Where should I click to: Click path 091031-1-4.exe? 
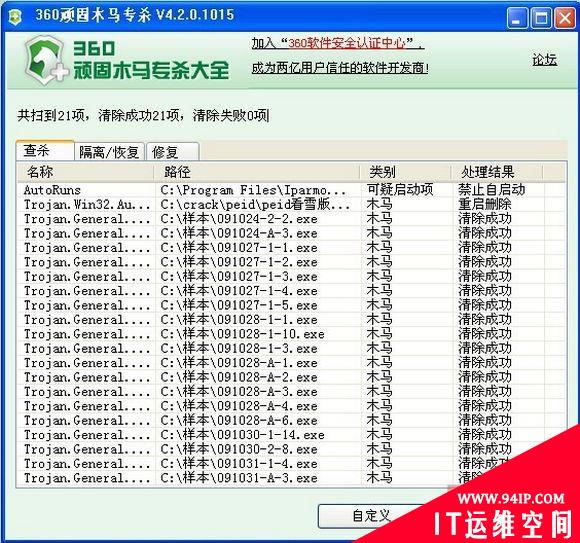tap(239, 464)
